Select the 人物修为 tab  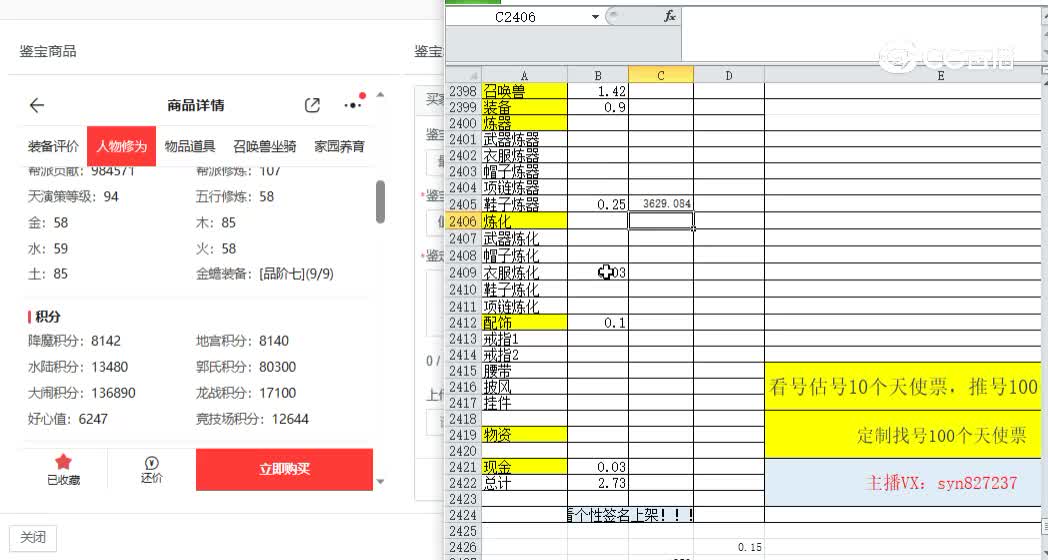[x=122, y=146]
